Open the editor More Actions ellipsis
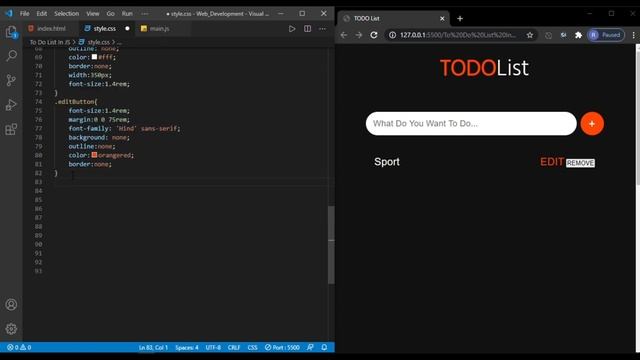 (322, 29)
